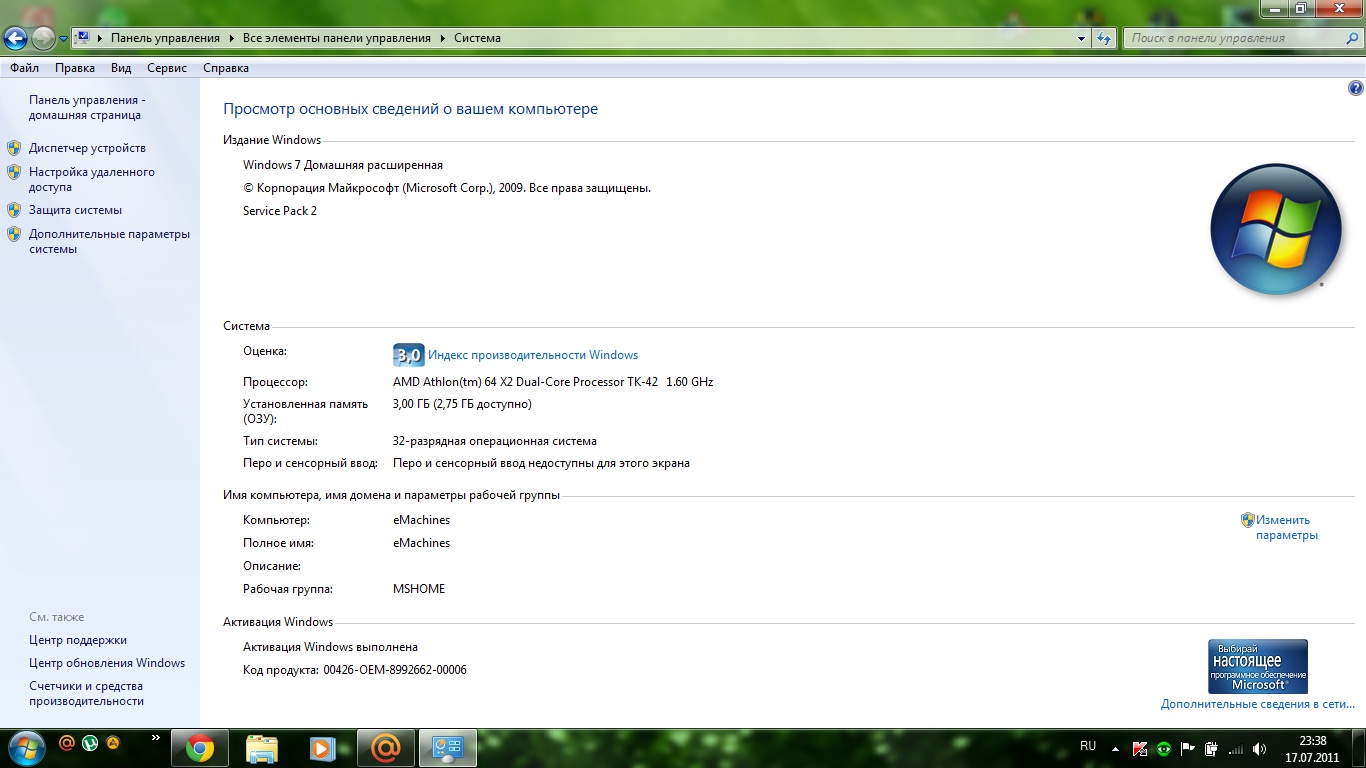Open Защита системы link
The height and width of the screenshot is (768, 1366).
[x=75, y=210]
